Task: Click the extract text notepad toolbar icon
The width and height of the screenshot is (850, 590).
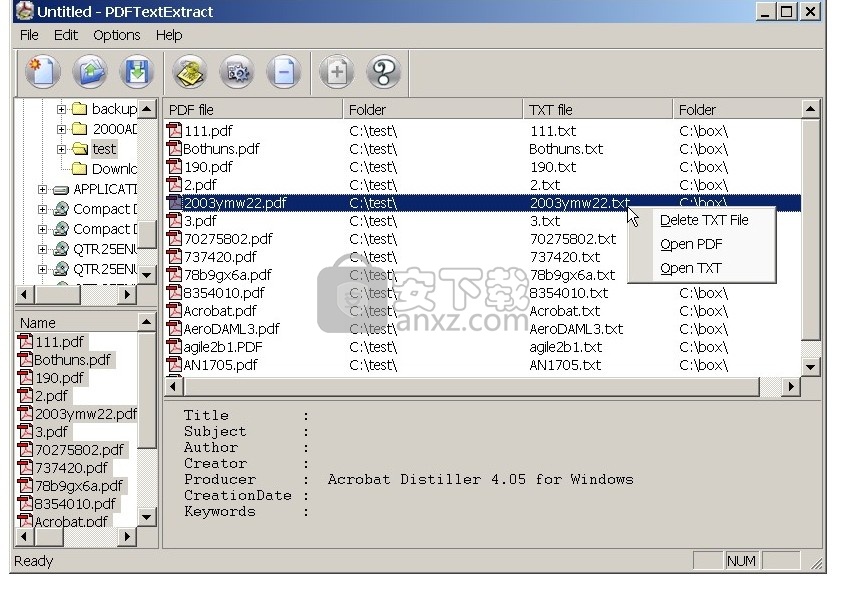Action: coord(190,72)
